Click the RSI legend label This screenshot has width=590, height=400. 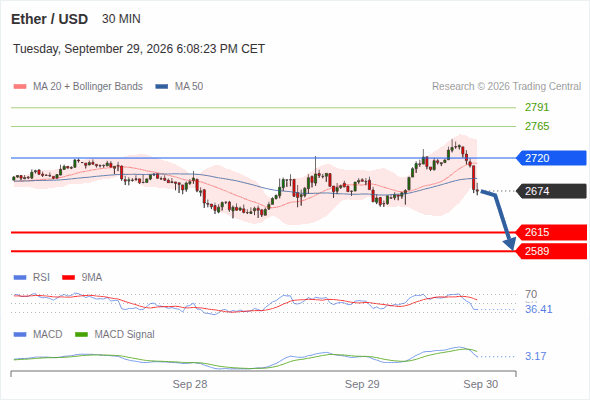[41, 278]
